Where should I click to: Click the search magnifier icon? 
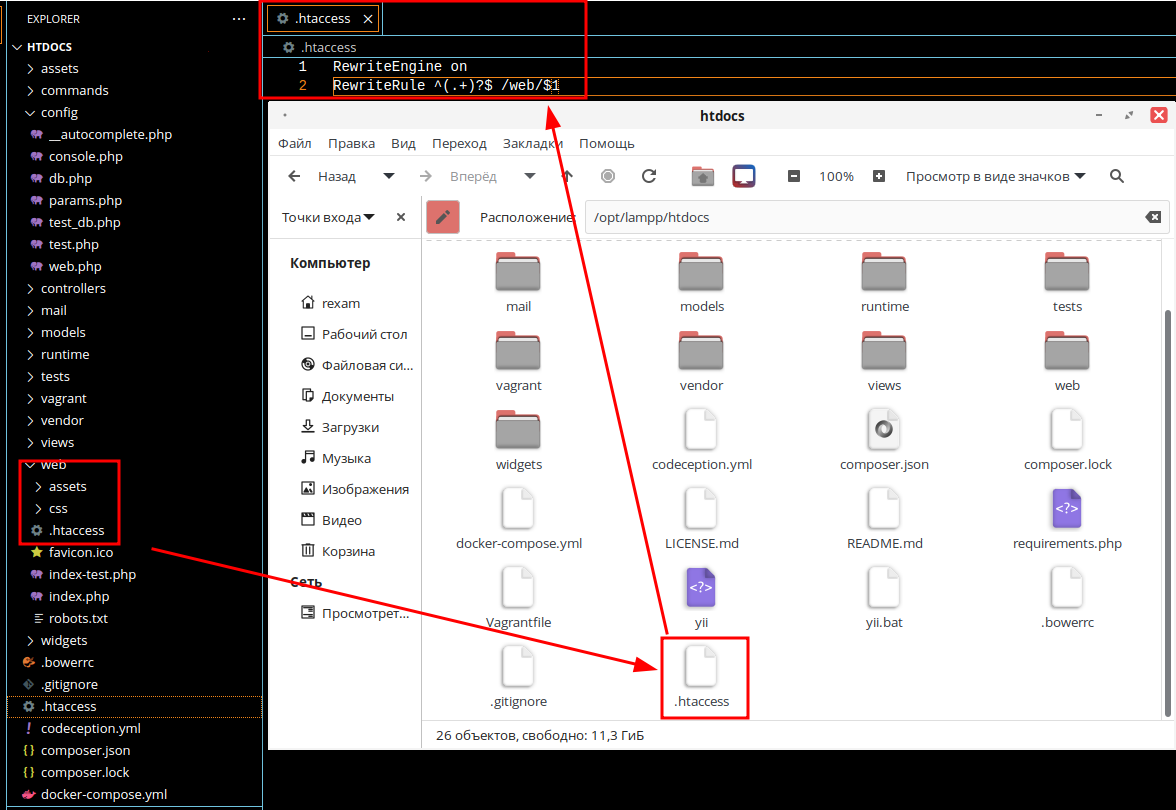click(1117, 176)
